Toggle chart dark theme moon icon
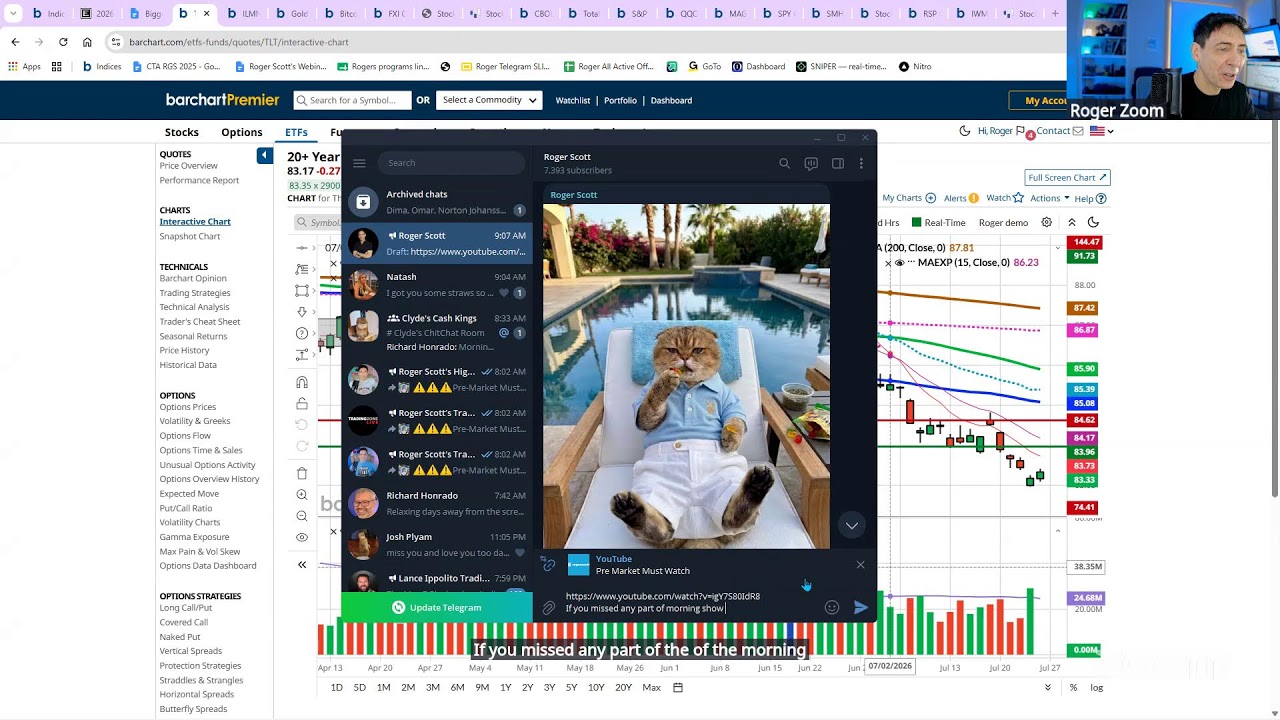The width and height of the screenshot is (1280, 720). (1094, 223)
